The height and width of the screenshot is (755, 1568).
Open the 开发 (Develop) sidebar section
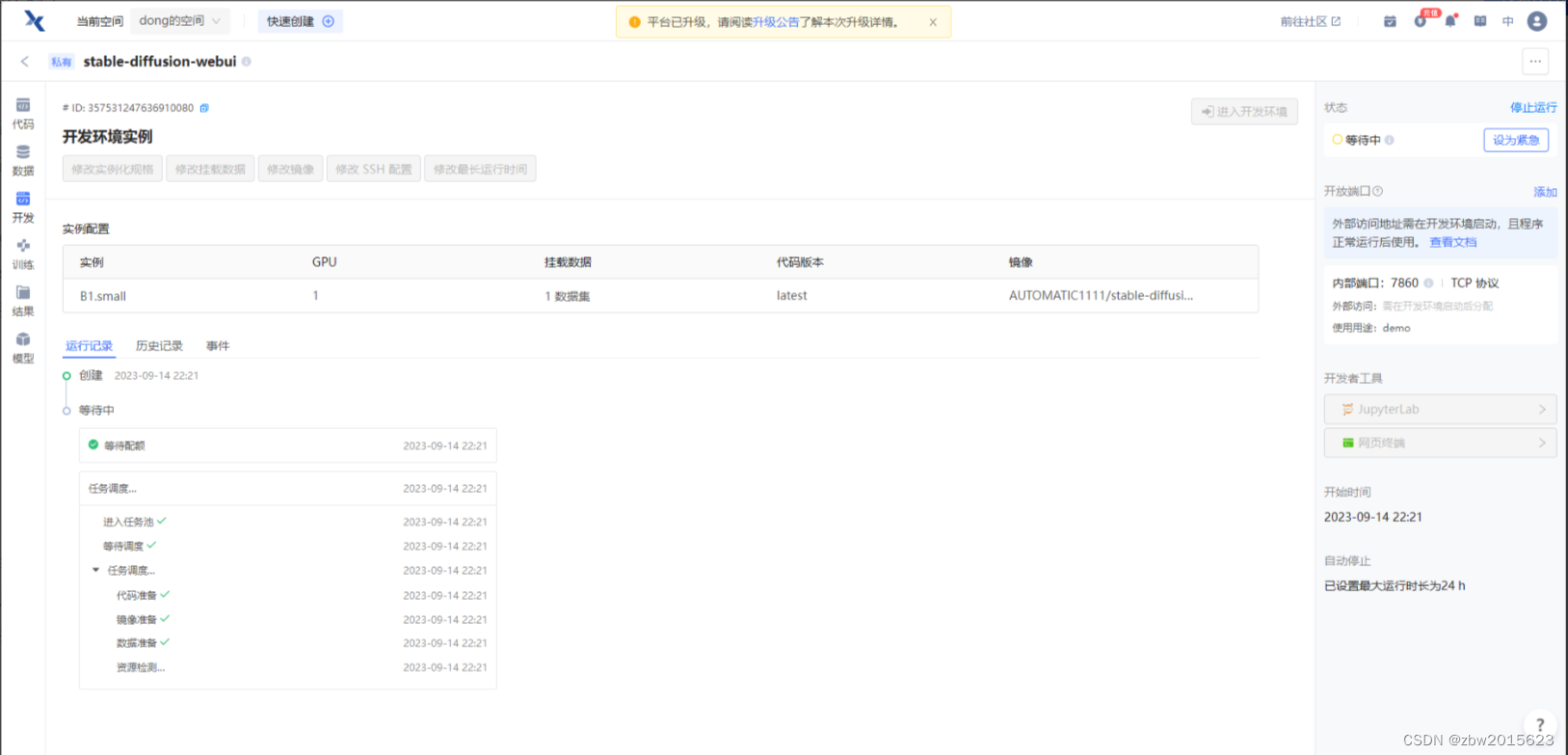point(23,207)
